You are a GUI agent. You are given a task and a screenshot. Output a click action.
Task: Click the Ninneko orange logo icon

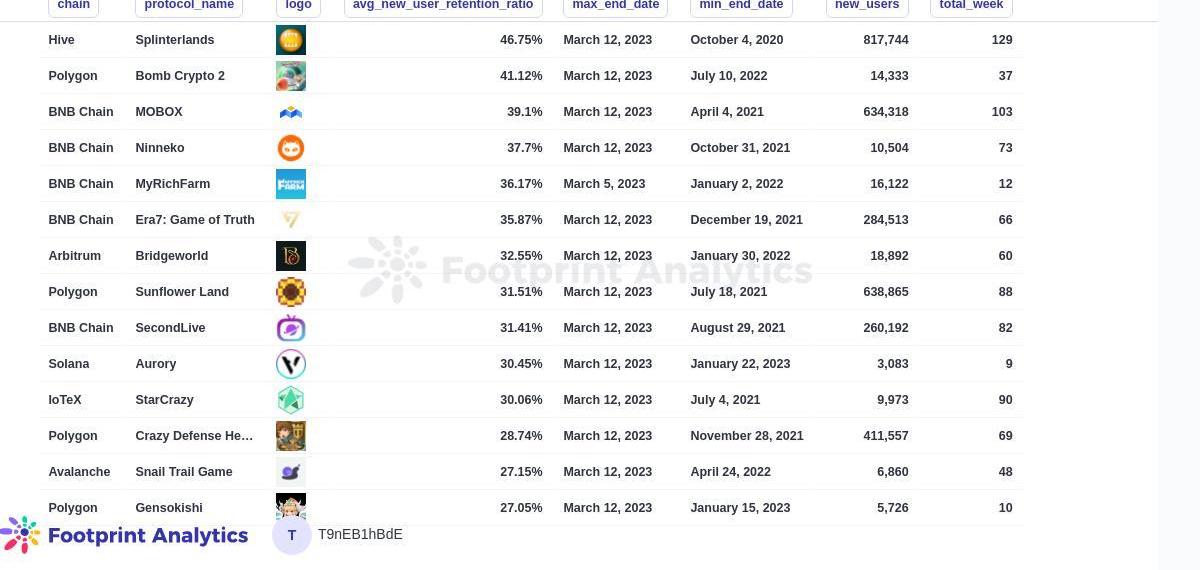pyautogui.click(x=290, y=148)
